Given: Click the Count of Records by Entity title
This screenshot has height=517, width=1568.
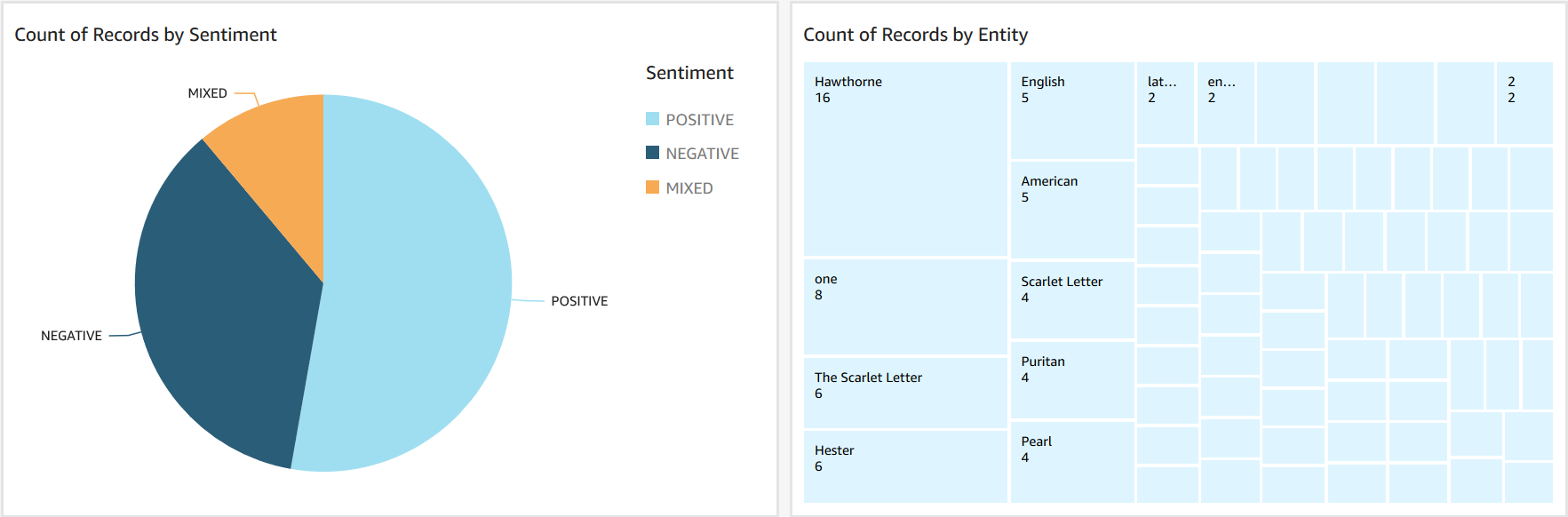Looking at the screenshot, I should [915, 35].
